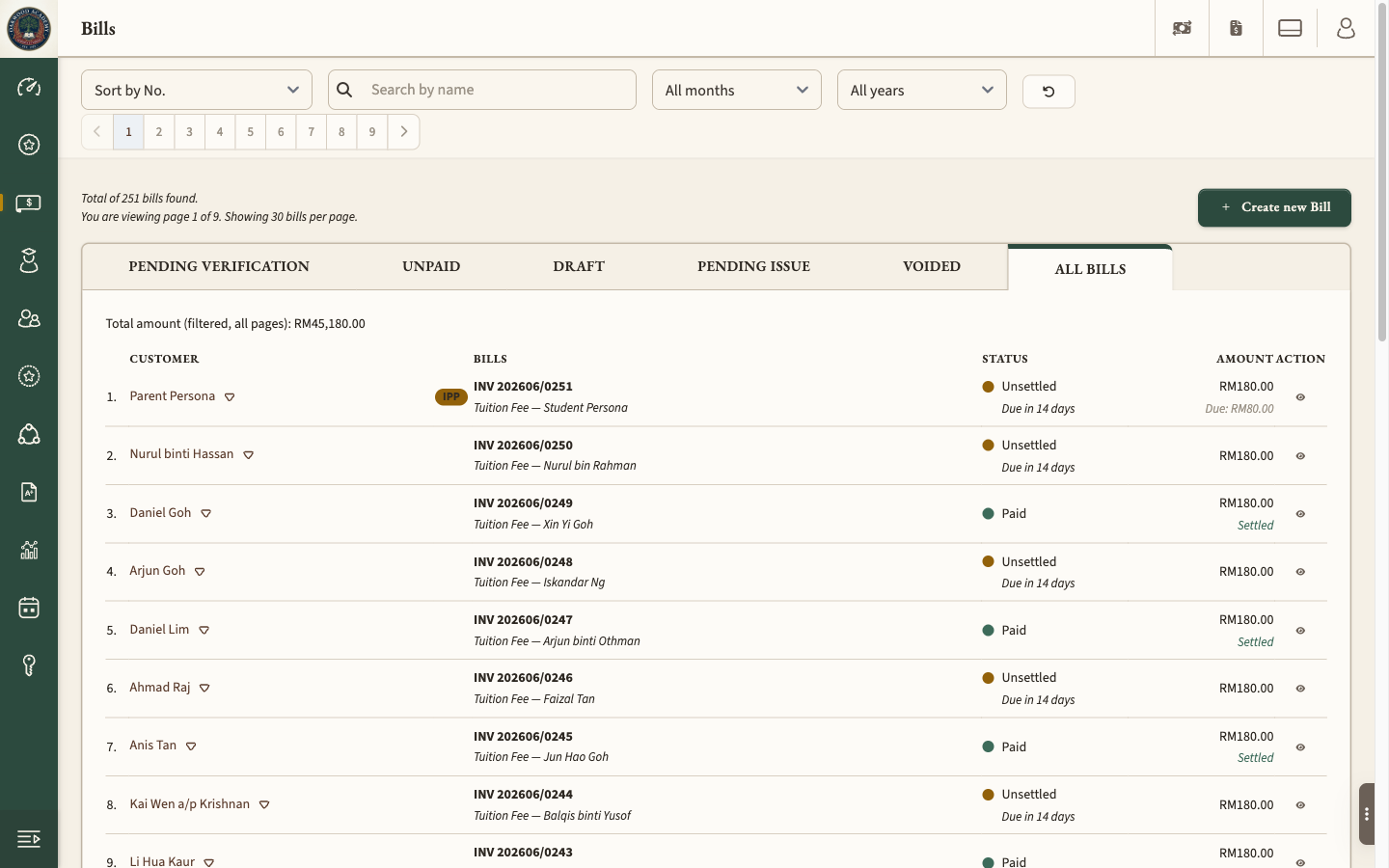View bill INV 202606/0244 eye icon
Screen dimensions: 1389x868
[1300, 805]
